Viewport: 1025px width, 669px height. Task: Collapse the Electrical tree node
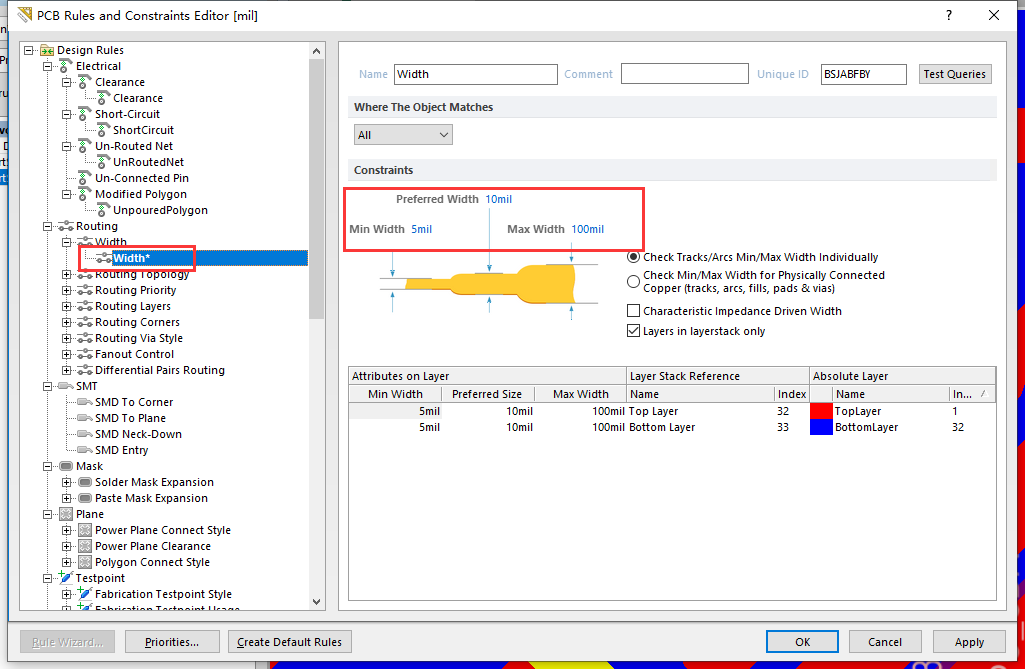pos(47,66)
